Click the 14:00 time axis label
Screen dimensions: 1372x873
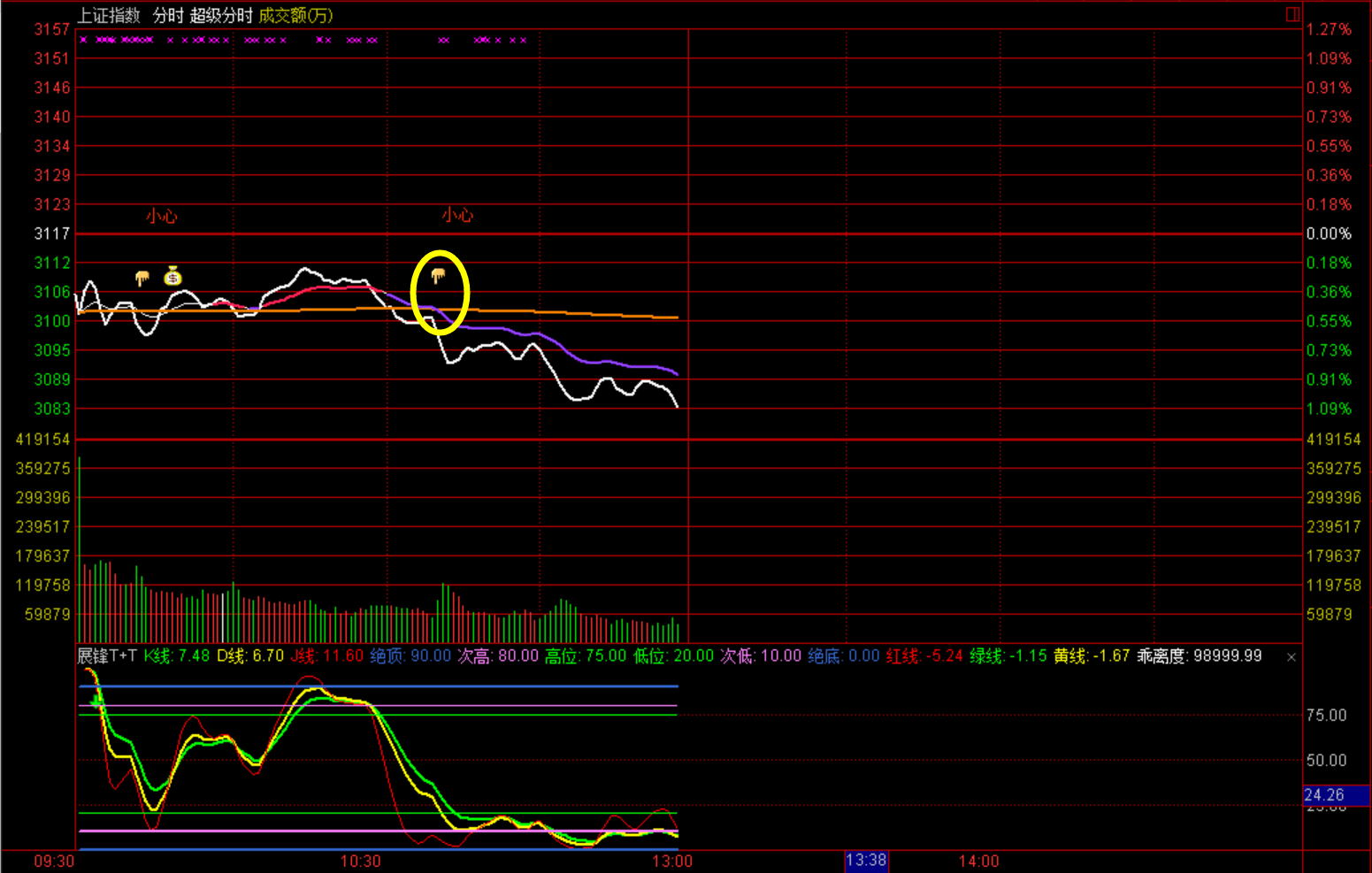coord(978,861)
